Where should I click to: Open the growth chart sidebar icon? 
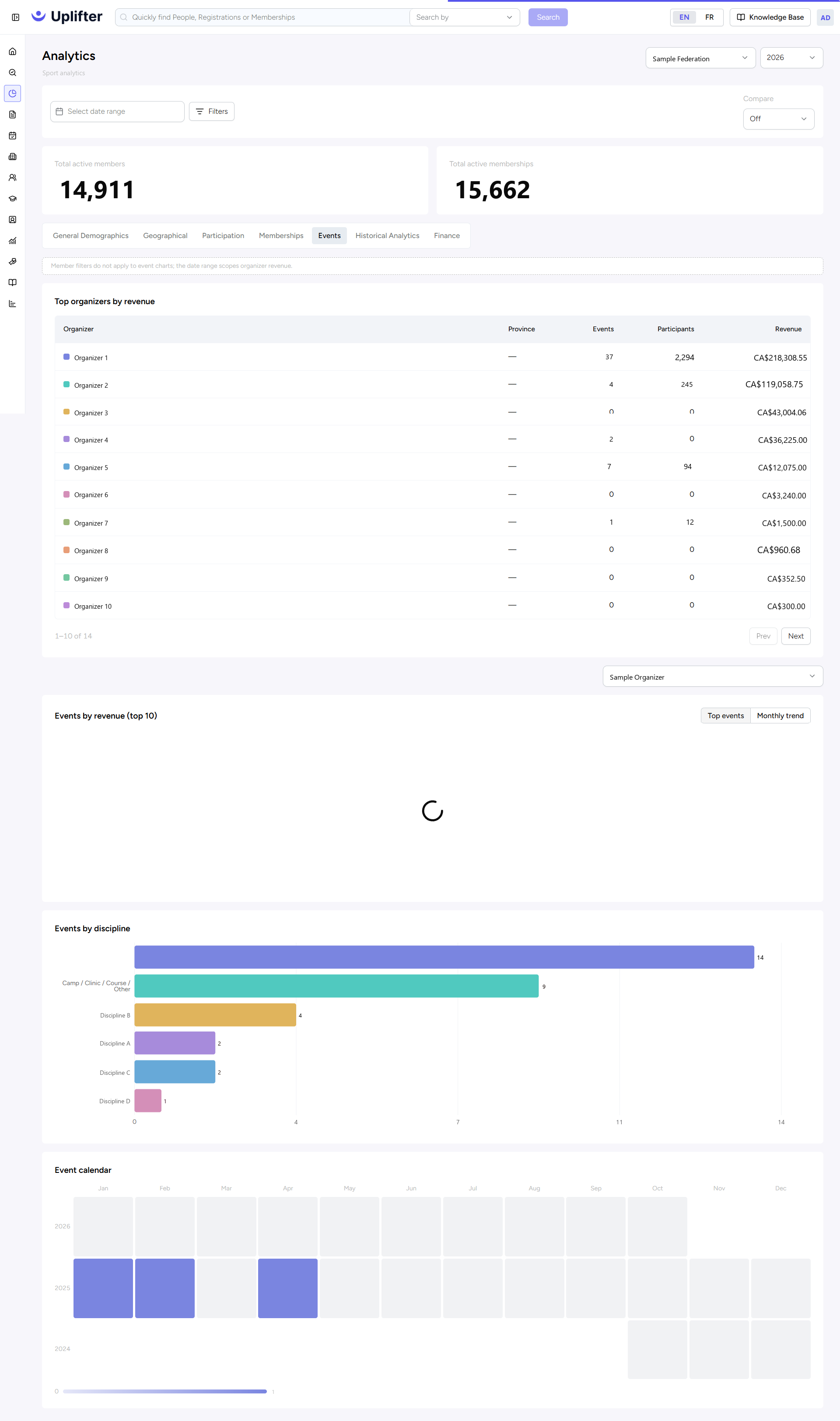(x=12, y=241)
